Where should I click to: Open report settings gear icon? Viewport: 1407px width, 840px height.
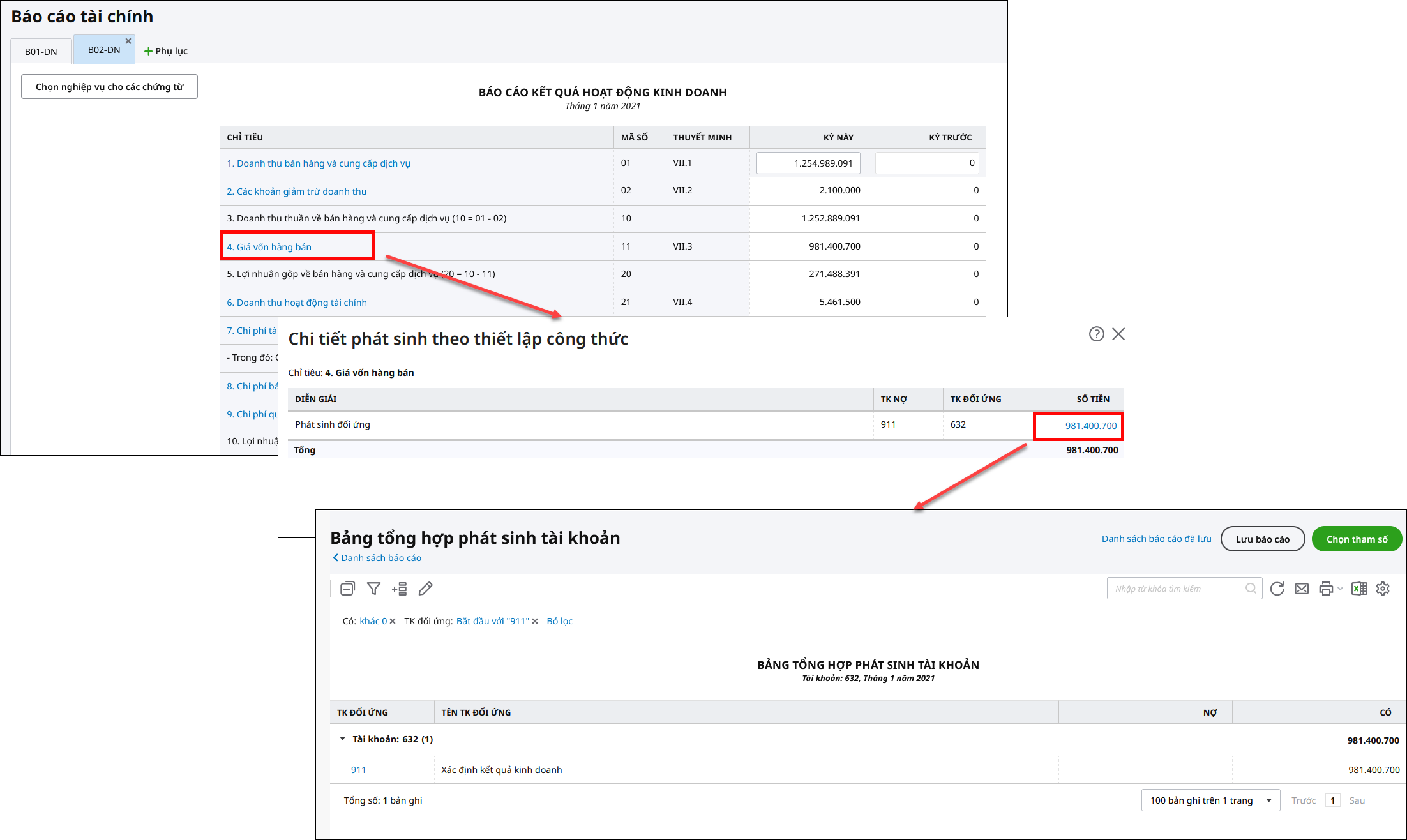(1383, 589)
